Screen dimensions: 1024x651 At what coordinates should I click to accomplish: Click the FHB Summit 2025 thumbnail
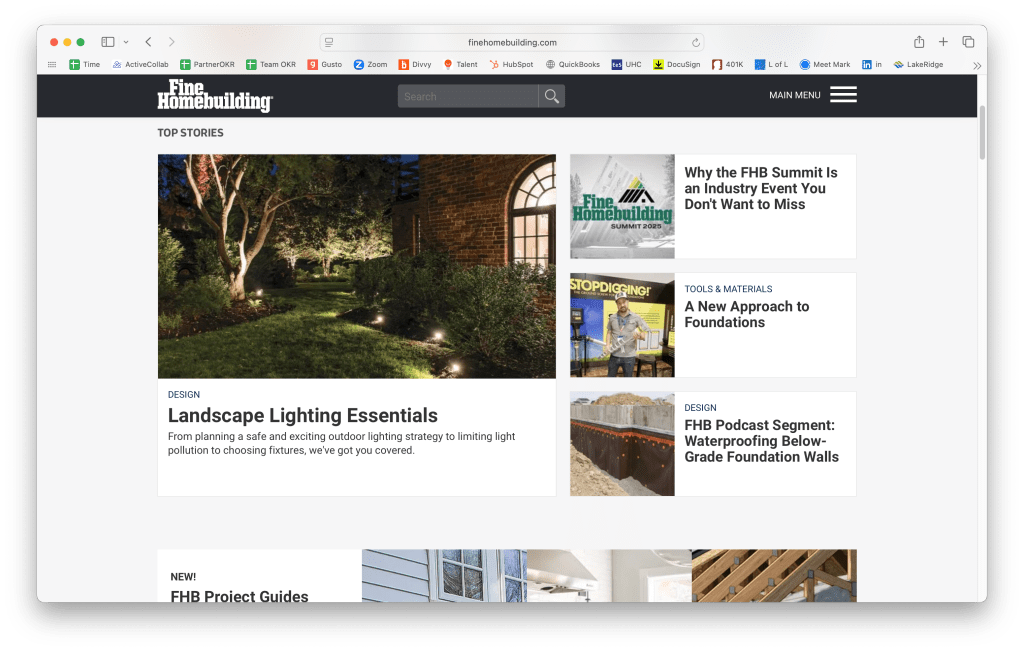(622, 206)
